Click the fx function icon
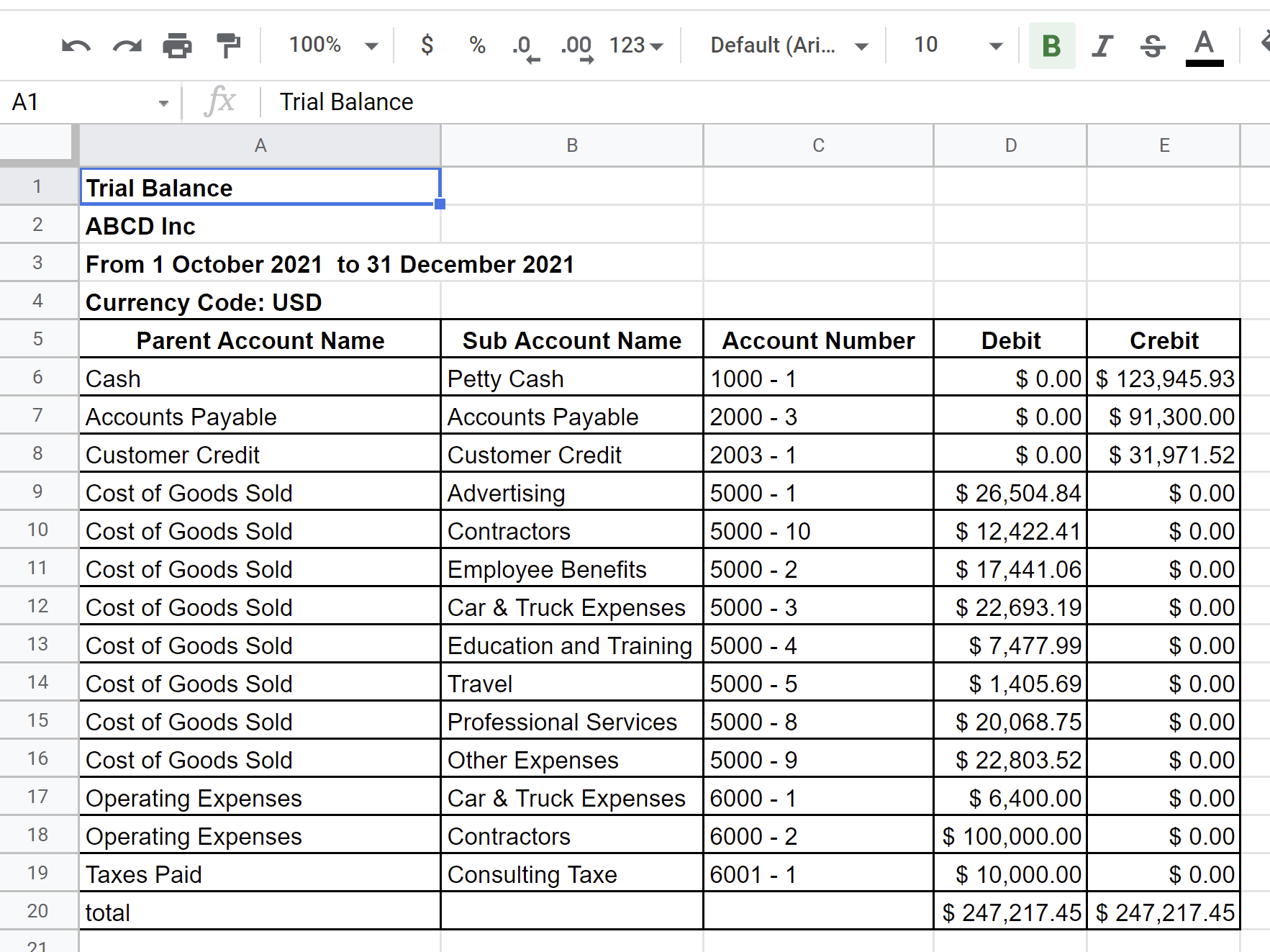 pos(219,101)
